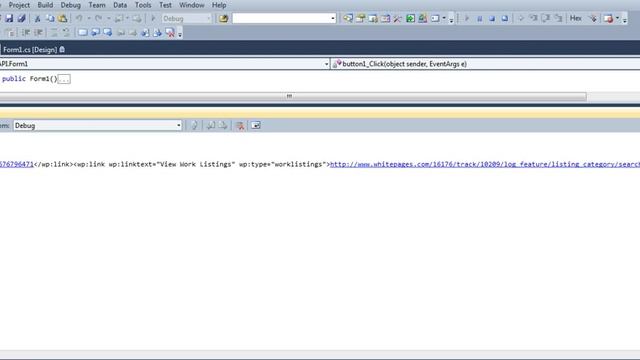This screenshot has height=360, width=640.
Task: Click the green Start Page icon
Action: [x=410, y=18]
